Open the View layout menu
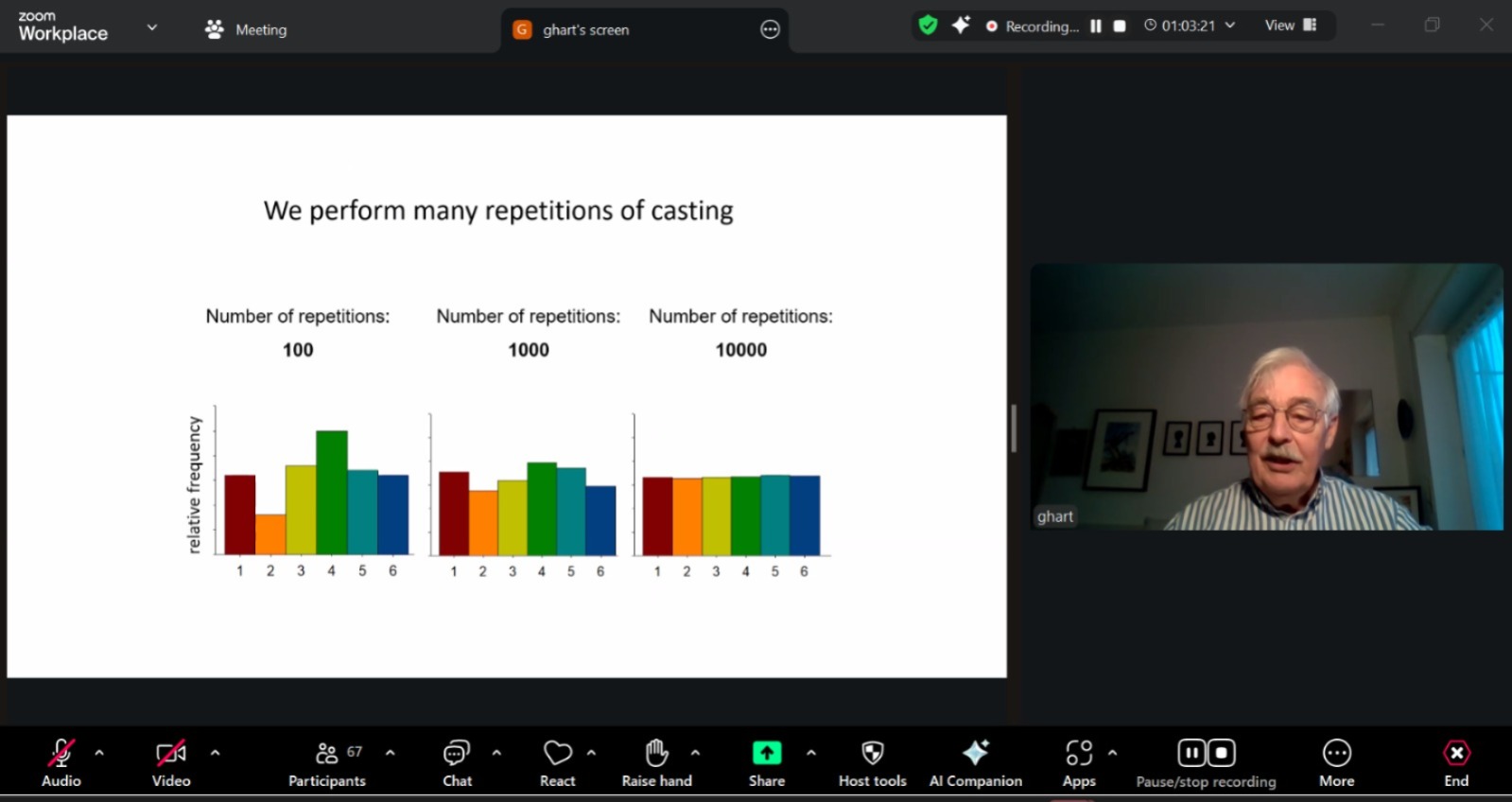Viewport: 1512px width, 802px height. tap(1291, 26)
